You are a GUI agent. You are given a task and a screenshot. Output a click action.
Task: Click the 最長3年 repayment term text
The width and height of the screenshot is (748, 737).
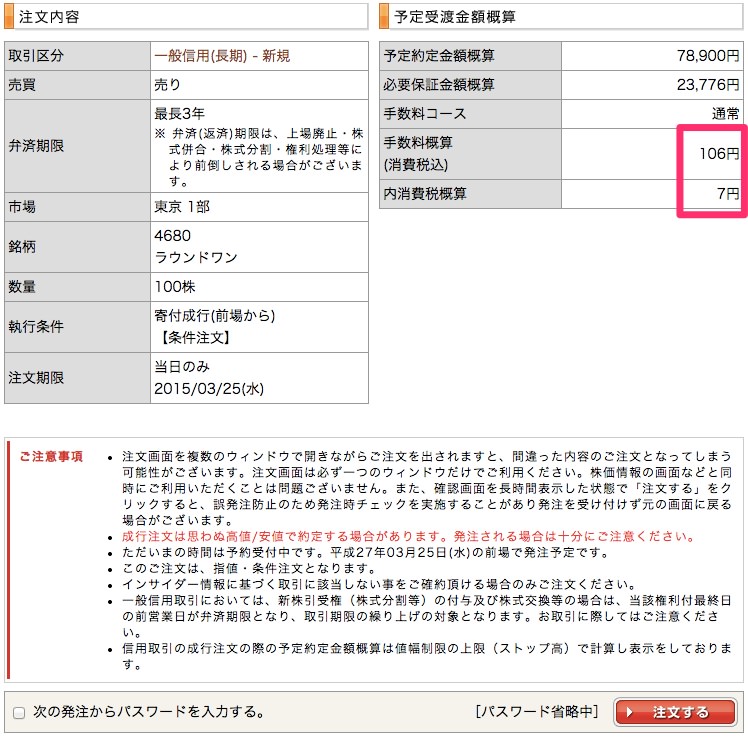tap(179, 113)
